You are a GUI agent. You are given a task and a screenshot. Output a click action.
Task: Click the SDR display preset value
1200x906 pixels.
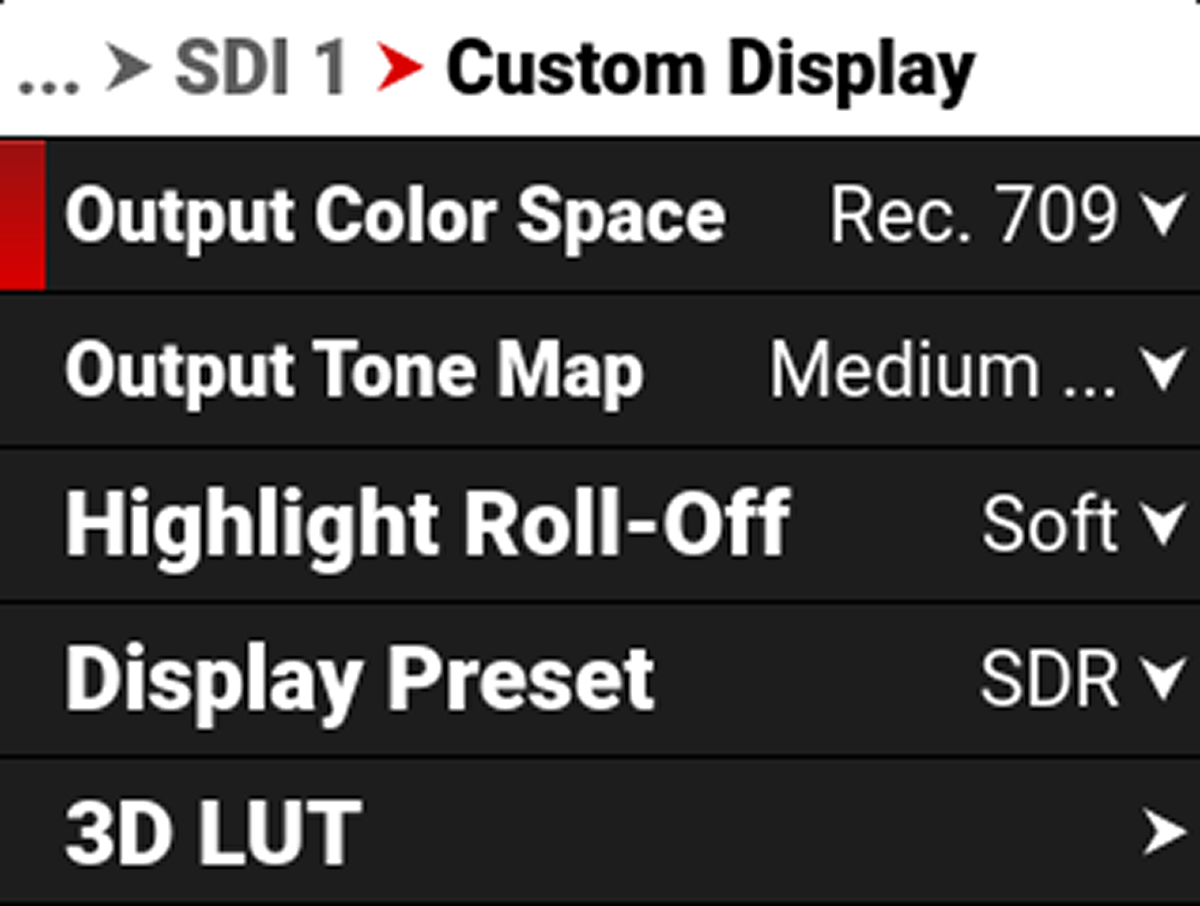1049,679
